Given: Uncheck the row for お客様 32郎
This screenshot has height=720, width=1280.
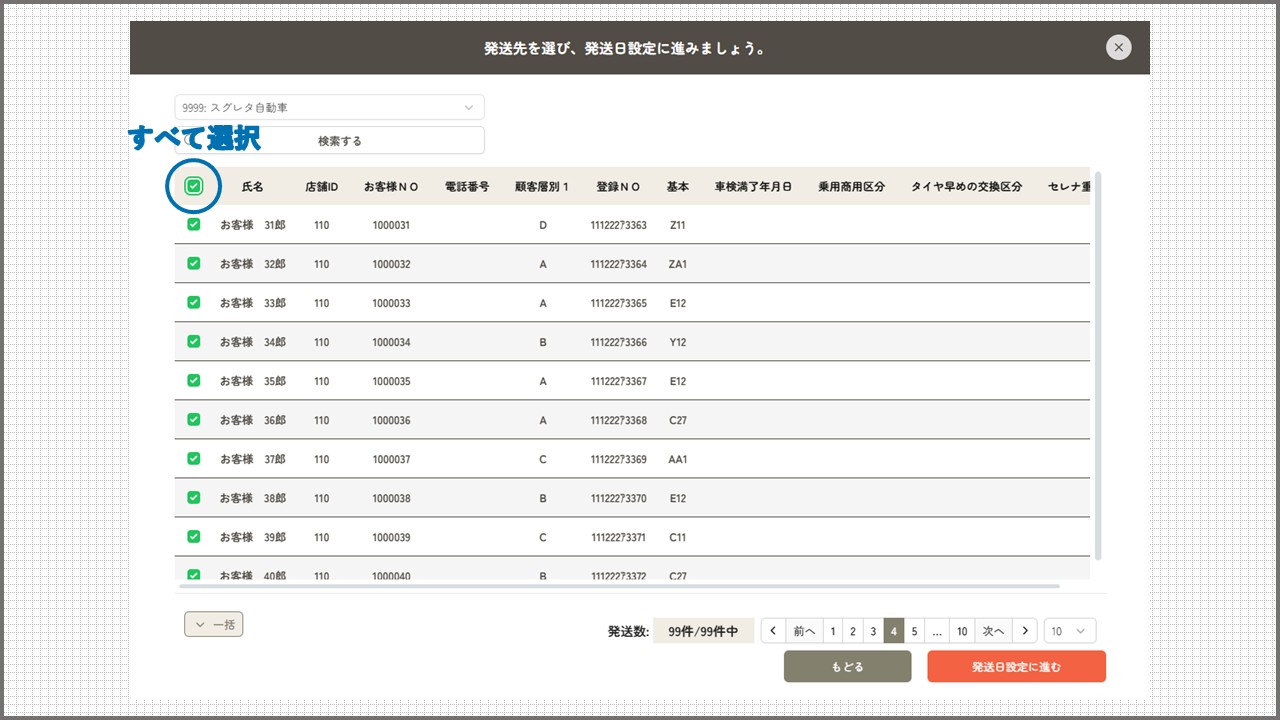Looking at the screenshot, I should pyautogui.click(x=194, y=264).
